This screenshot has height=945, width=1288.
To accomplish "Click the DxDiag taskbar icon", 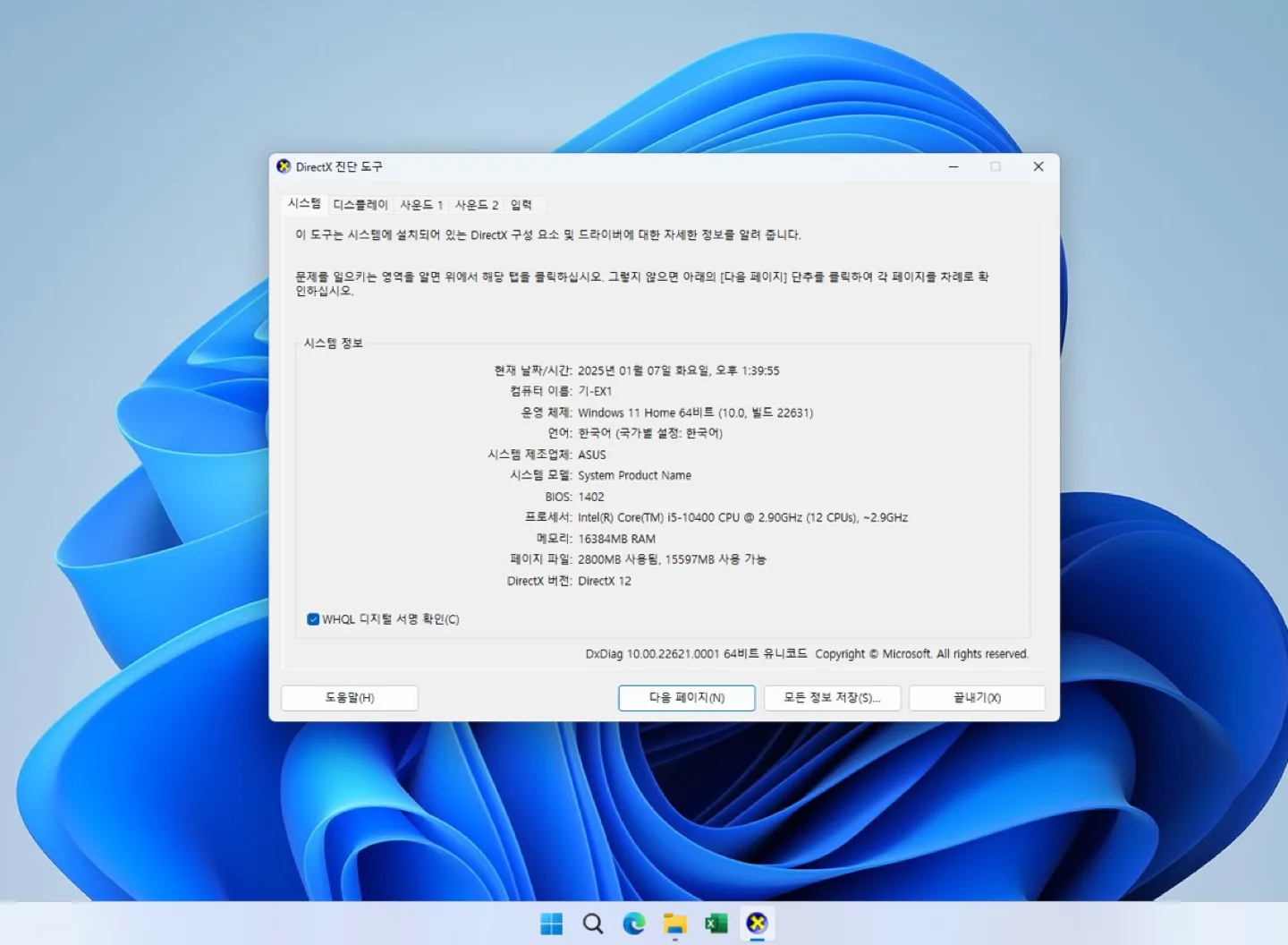I will tap(758, 924).
